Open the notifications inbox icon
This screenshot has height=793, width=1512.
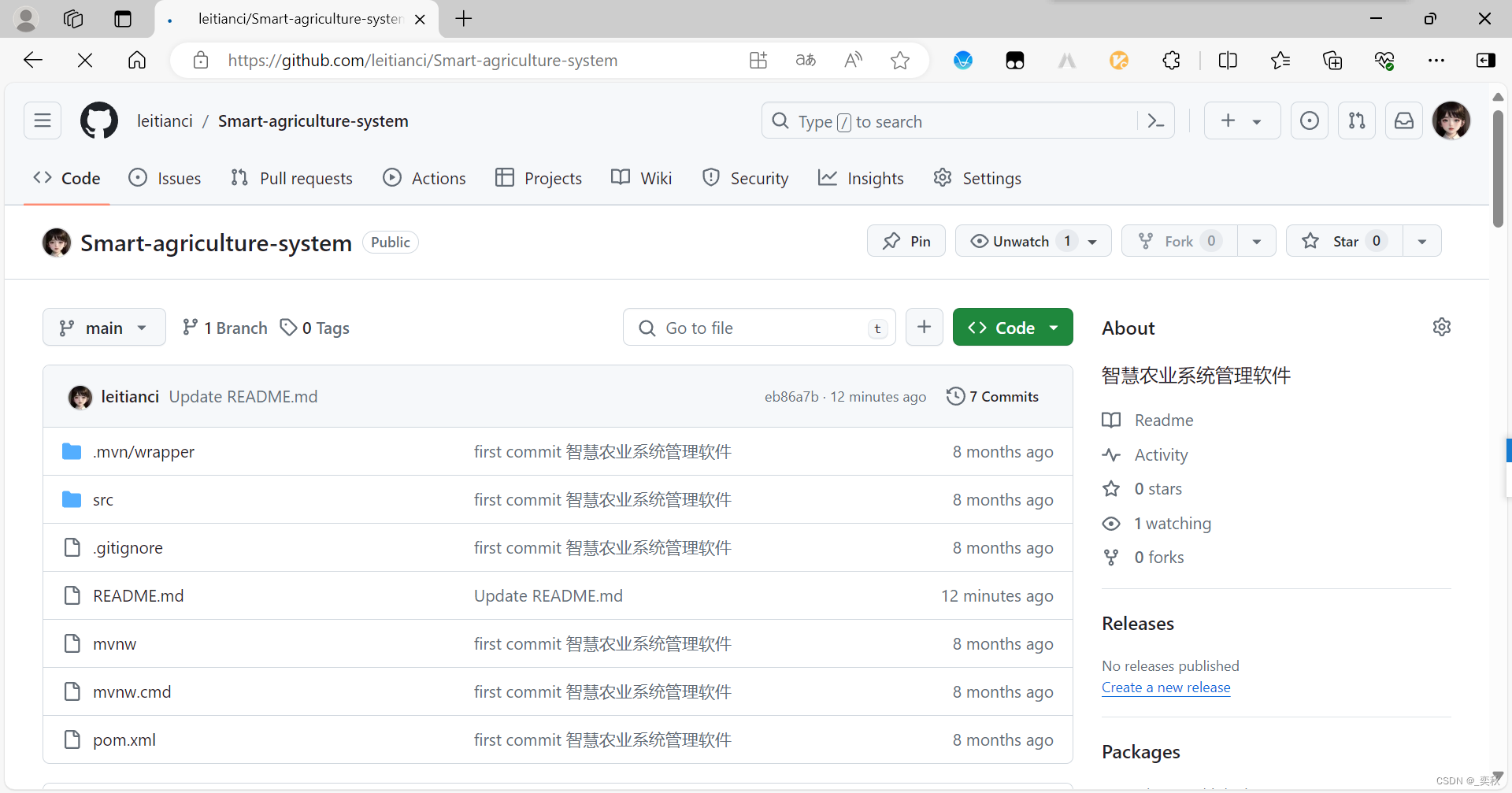click(1404, 120)
